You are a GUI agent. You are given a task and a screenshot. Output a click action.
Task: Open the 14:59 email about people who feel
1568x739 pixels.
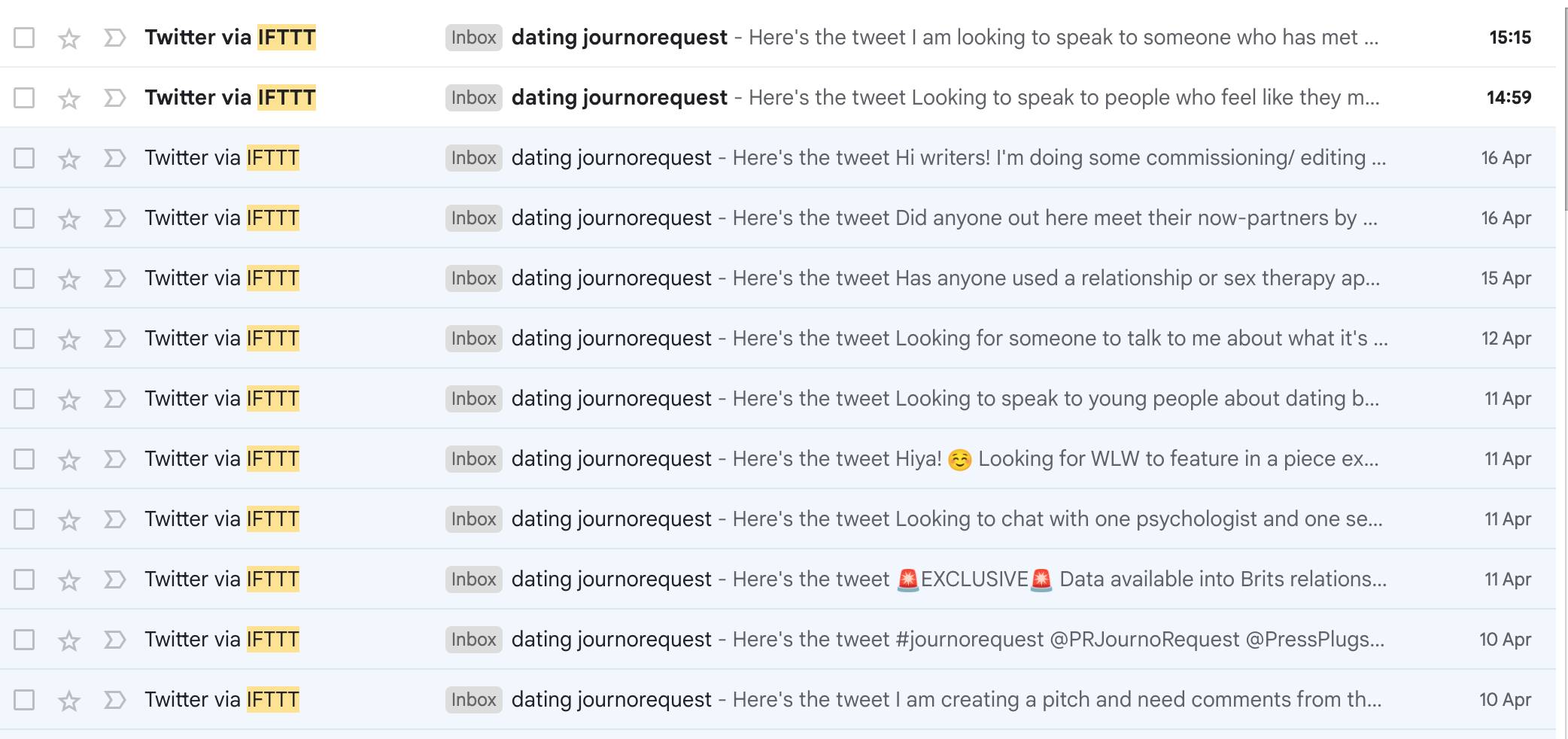[x=778, y=98]
